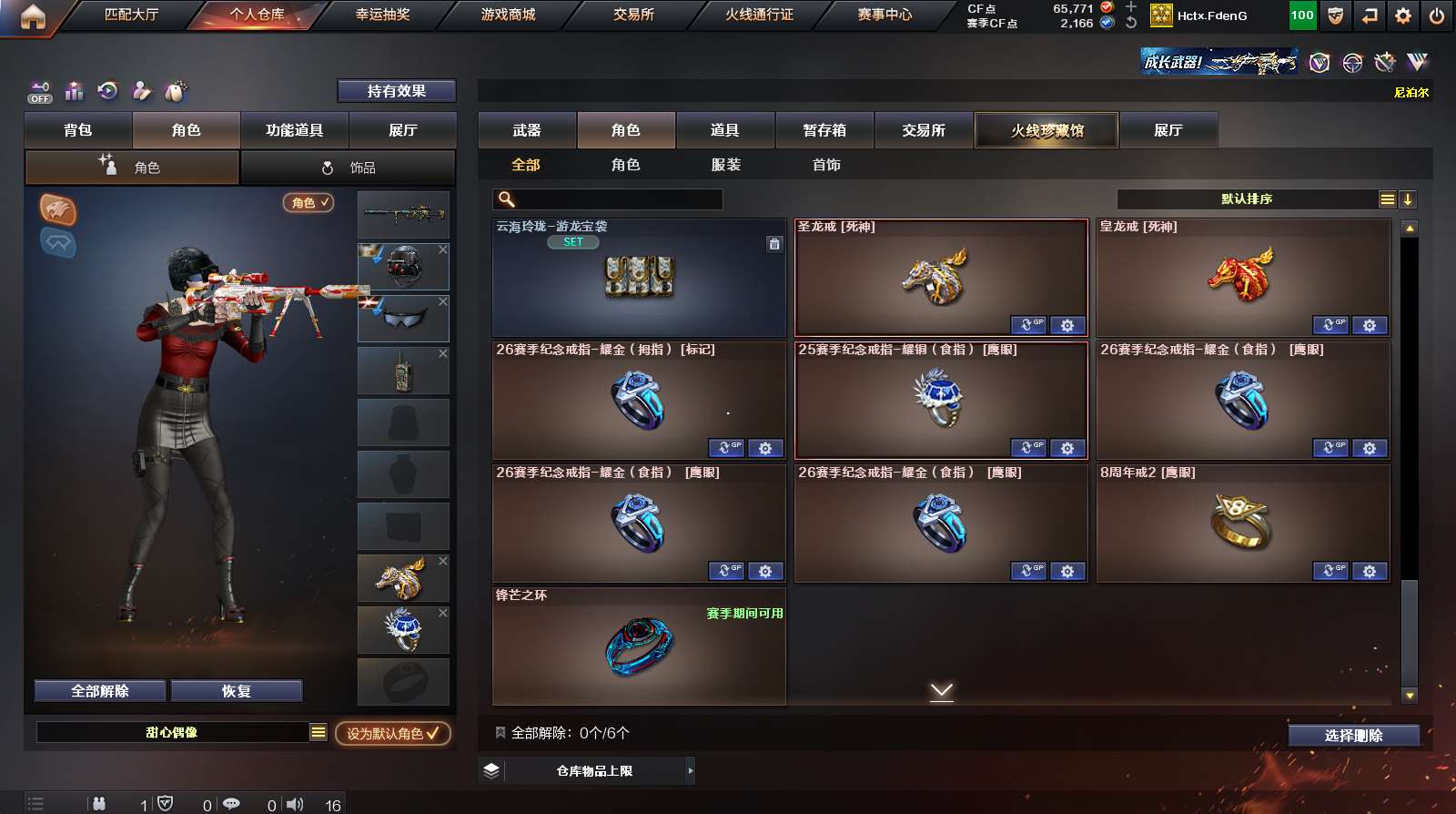Viewport: 1456px width, 814px height.
Task: Open the 幸运抽奖 top menu
Action: (382, 15)
